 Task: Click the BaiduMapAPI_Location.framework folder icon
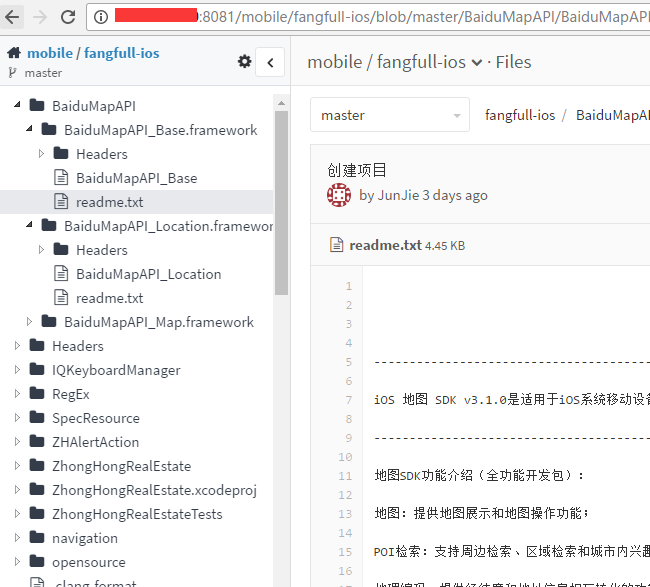click(x=49, y=226)
